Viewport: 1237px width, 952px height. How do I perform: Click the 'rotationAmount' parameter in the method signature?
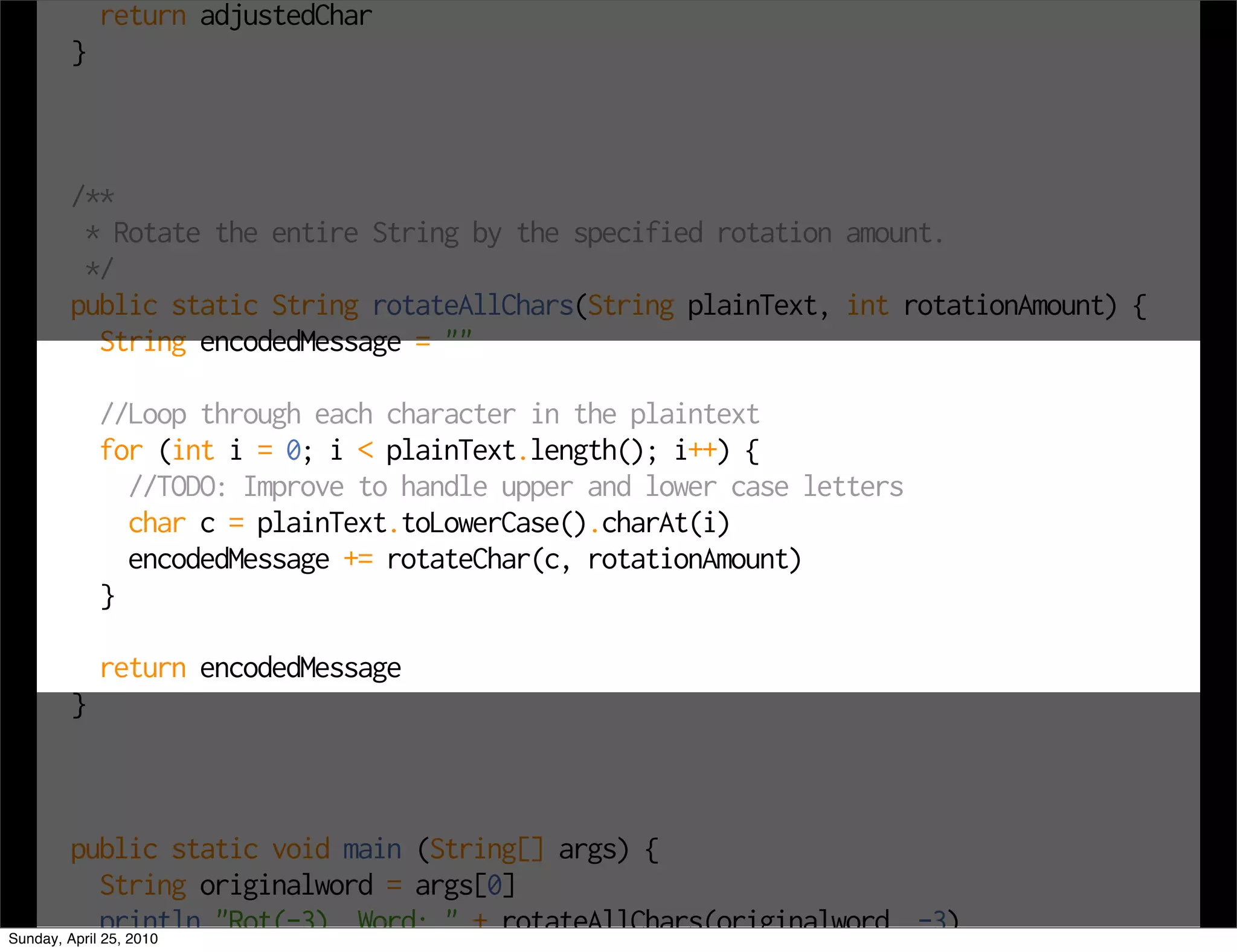[1003, 306]
